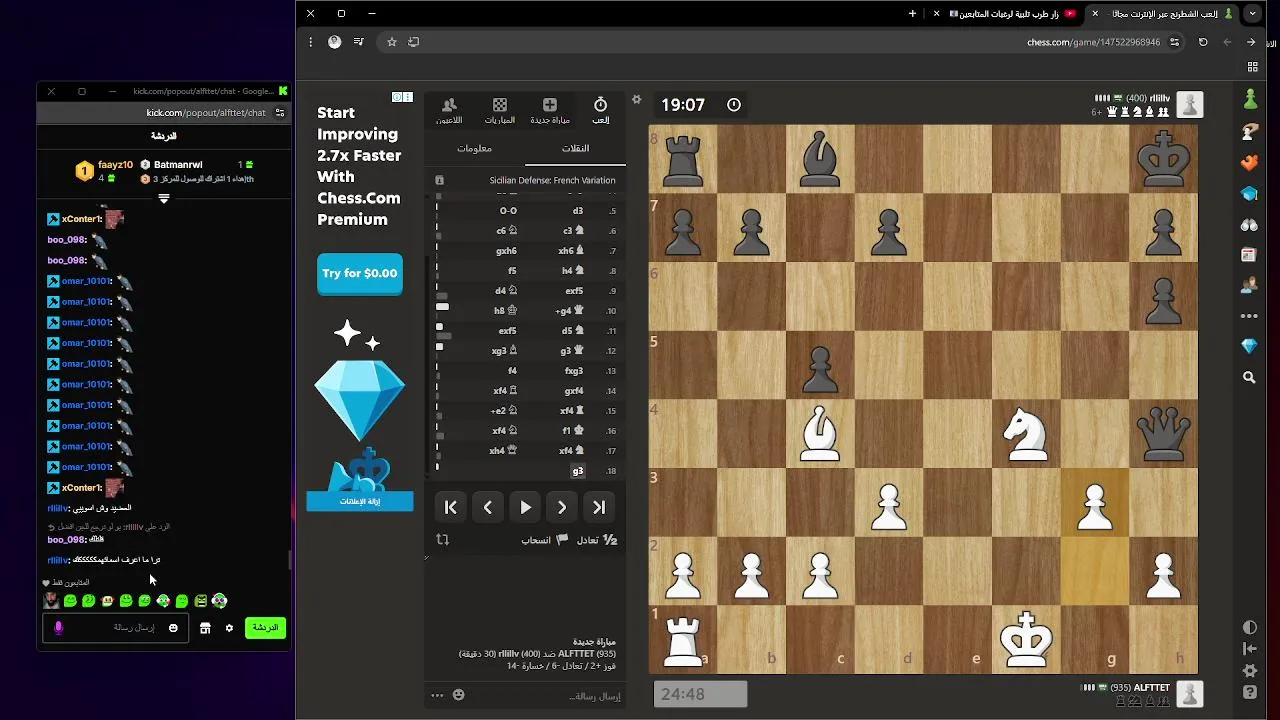Expand the Kick leaderboard chevron

pyautogui.click(x=164, y=198)
